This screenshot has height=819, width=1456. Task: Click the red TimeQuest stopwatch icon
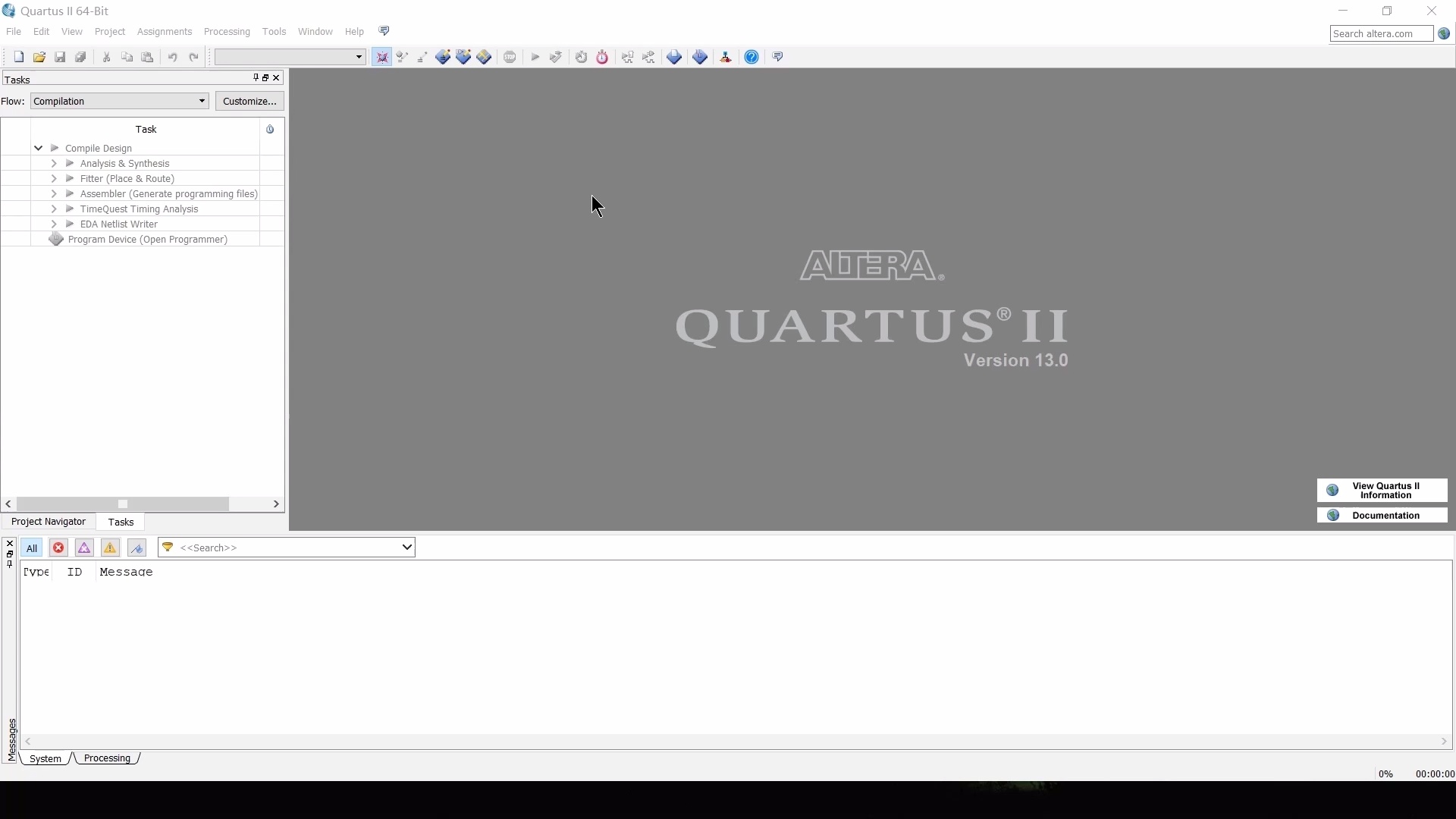point(603,58)
